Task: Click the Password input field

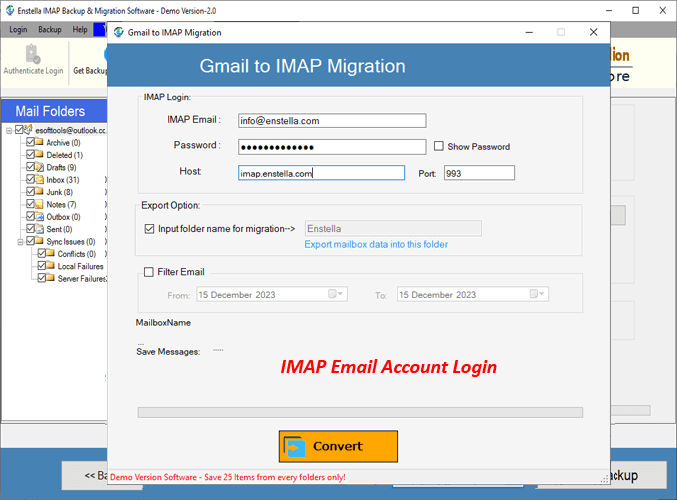Action: (332, 147)
